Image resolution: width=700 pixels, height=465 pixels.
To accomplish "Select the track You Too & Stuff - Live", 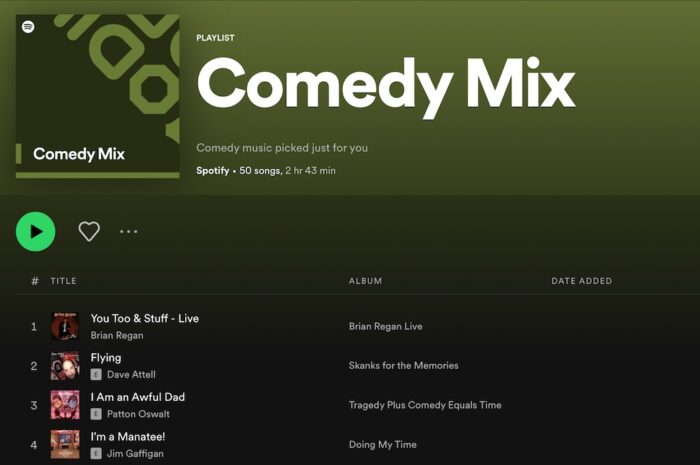I will 145,318.
